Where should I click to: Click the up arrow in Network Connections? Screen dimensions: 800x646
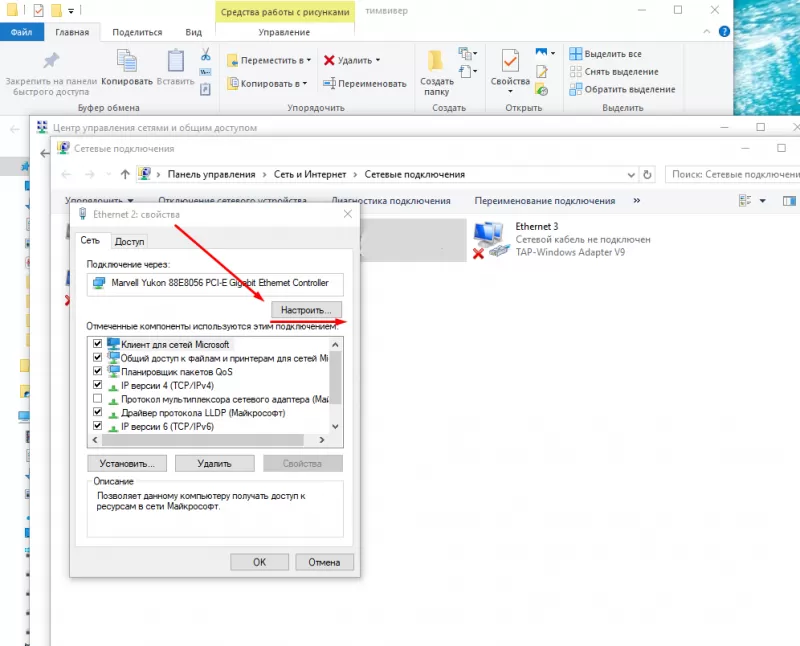tap(125, 175)
